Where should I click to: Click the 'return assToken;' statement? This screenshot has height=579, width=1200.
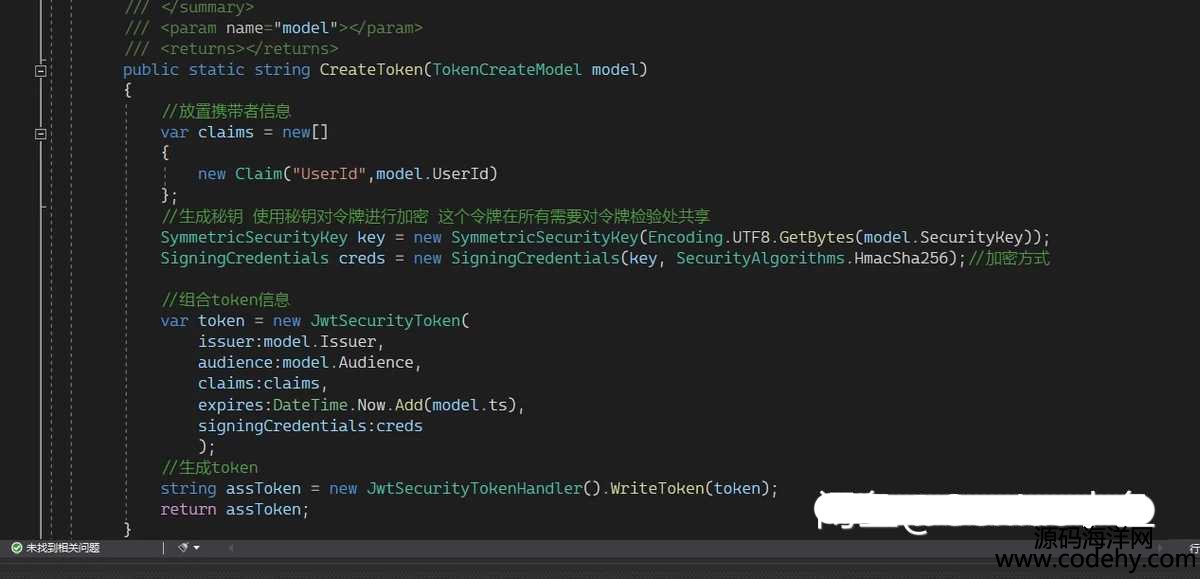[x=235, y=510]
